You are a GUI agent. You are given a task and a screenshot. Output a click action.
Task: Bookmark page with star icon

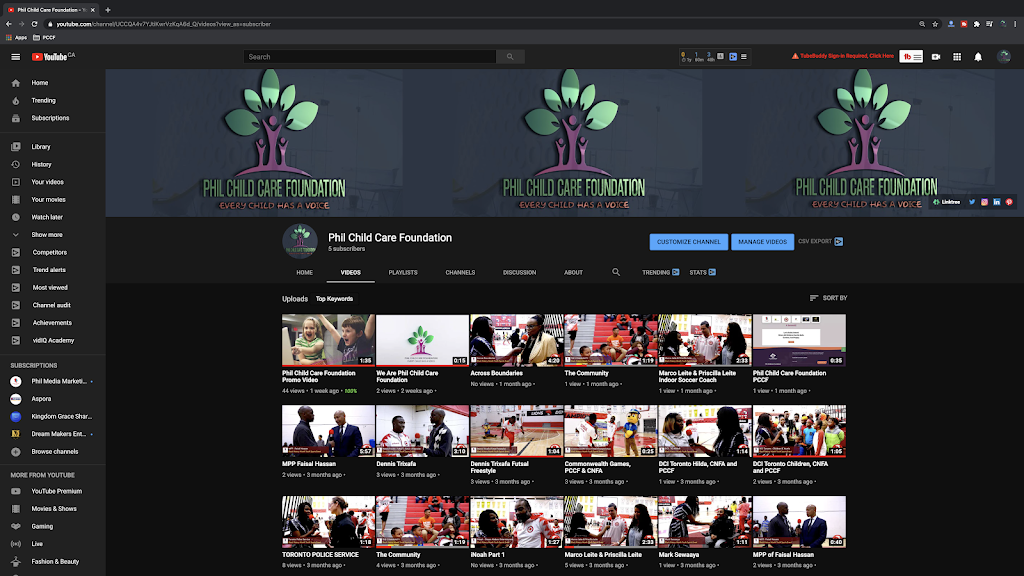click(x=935, y=24)
